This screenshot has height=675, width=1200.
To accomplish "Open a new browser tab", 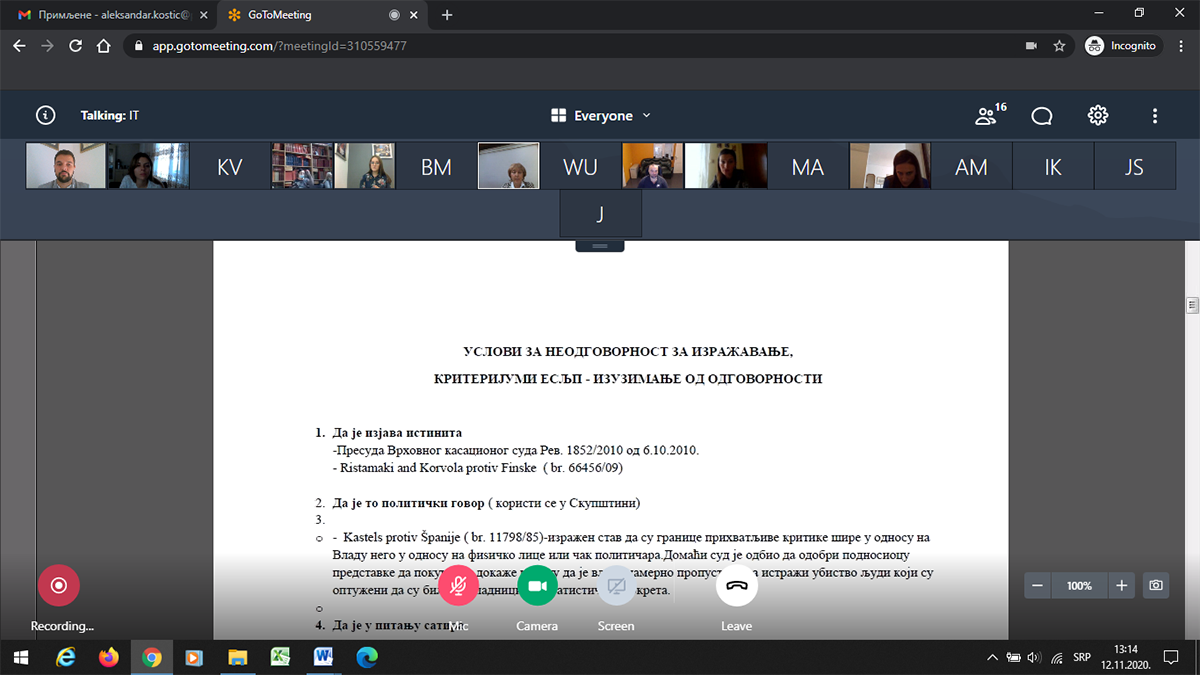I will 447,15.
